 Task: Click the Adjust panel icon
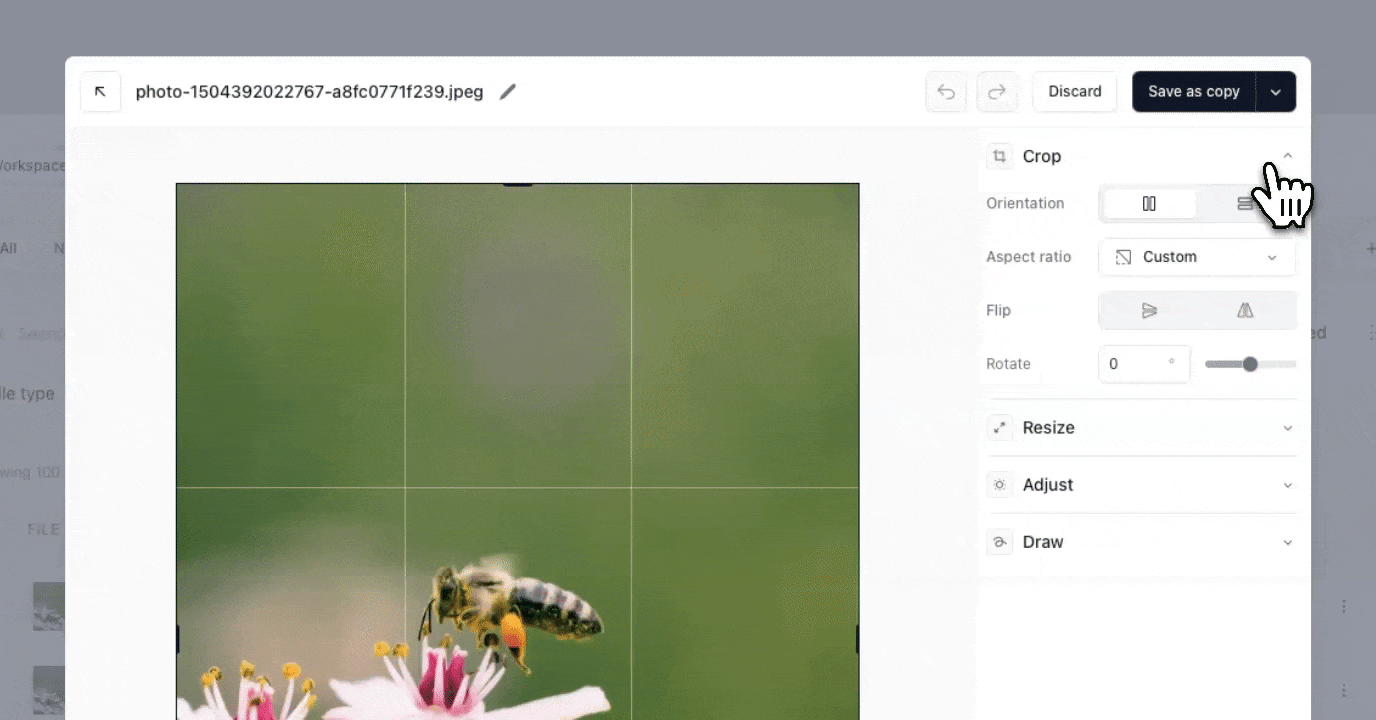point(999,484)
